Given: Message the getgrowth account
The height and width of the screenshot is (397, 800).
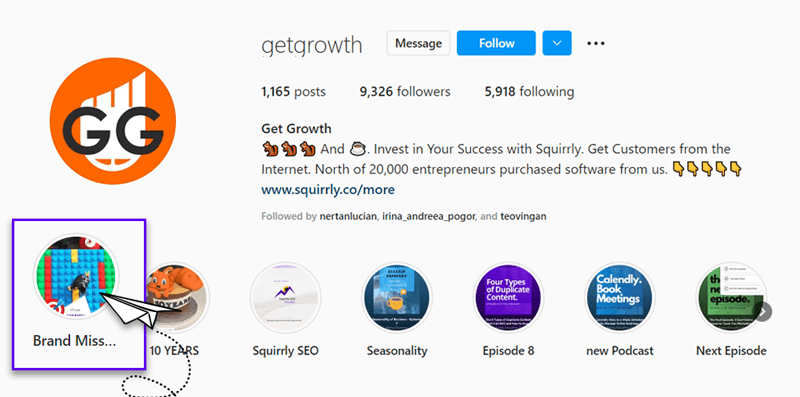Looking at the screenshot, I should (x=418, y=43).
